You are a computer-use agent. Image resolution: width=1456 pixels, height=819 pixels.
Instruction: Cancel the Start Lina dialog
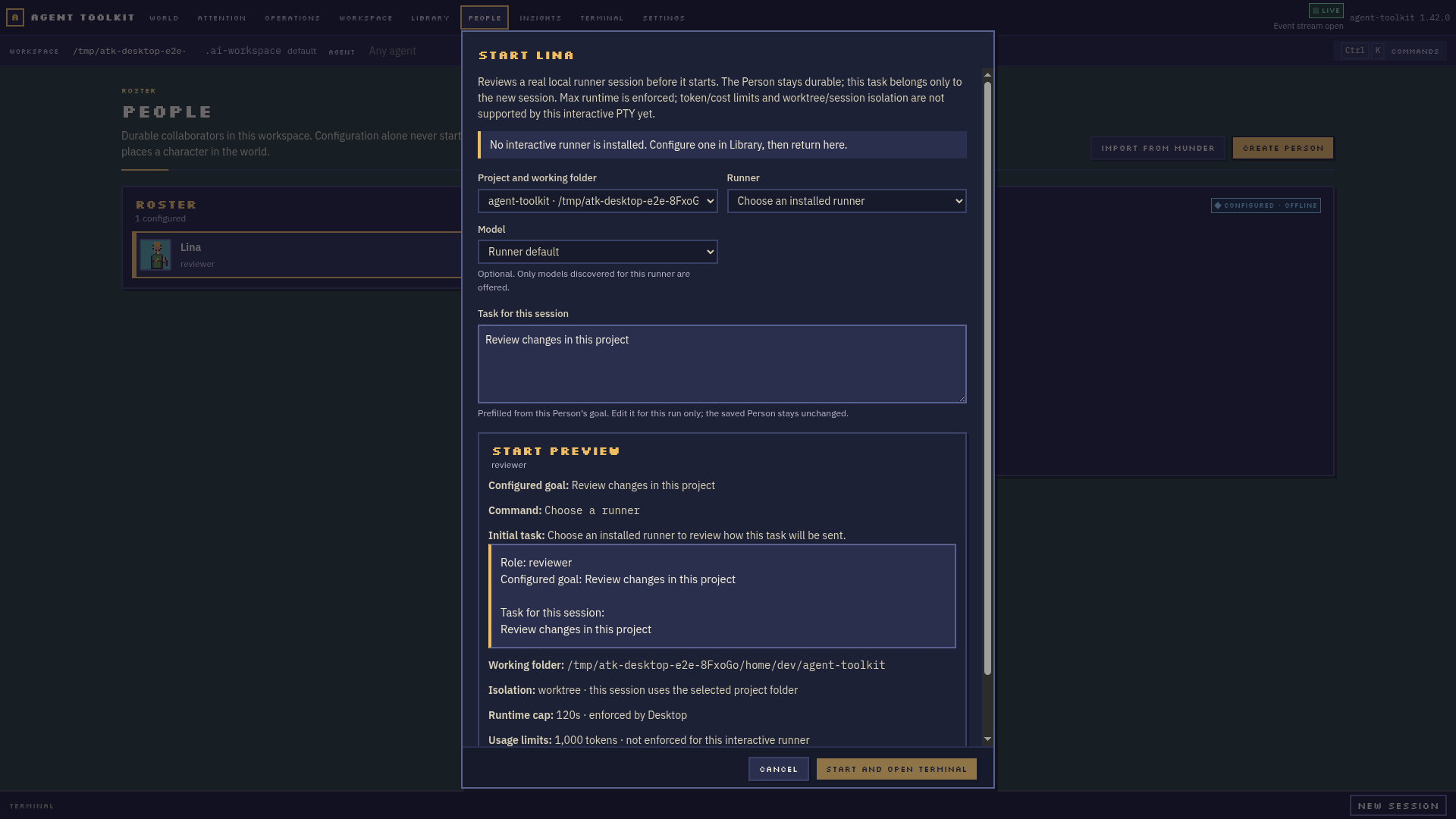(x=778, y=769)
